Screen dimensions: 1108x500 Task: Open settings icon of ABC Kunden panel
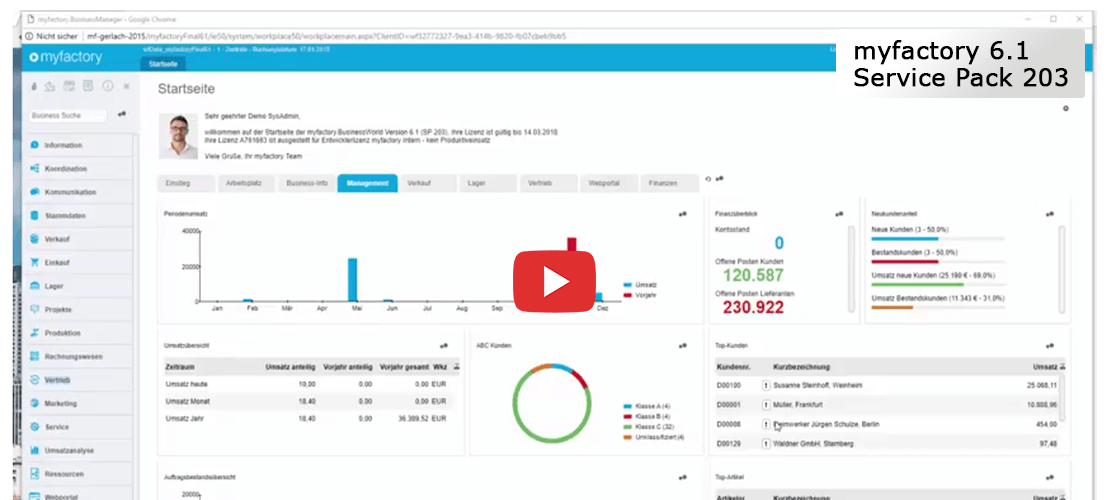pyautogui.click(x=683, y=346)
